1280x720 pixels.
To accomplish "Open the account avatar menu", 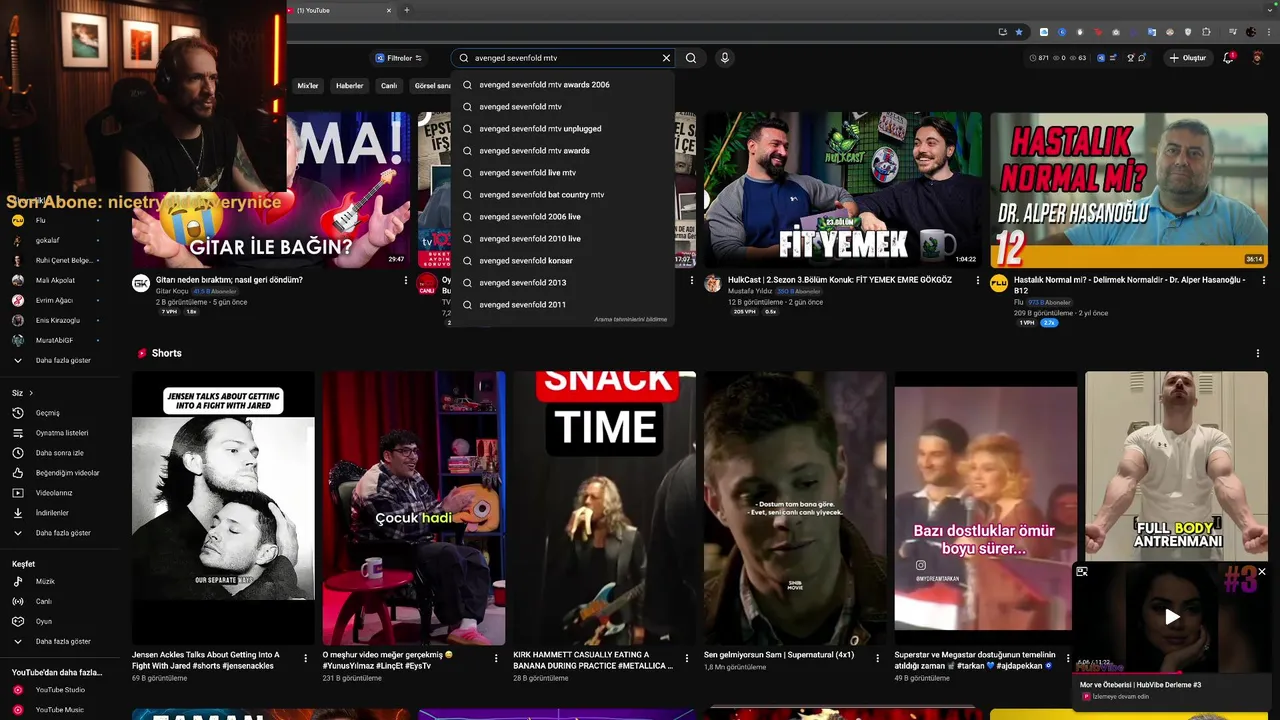I will 1258,58.
